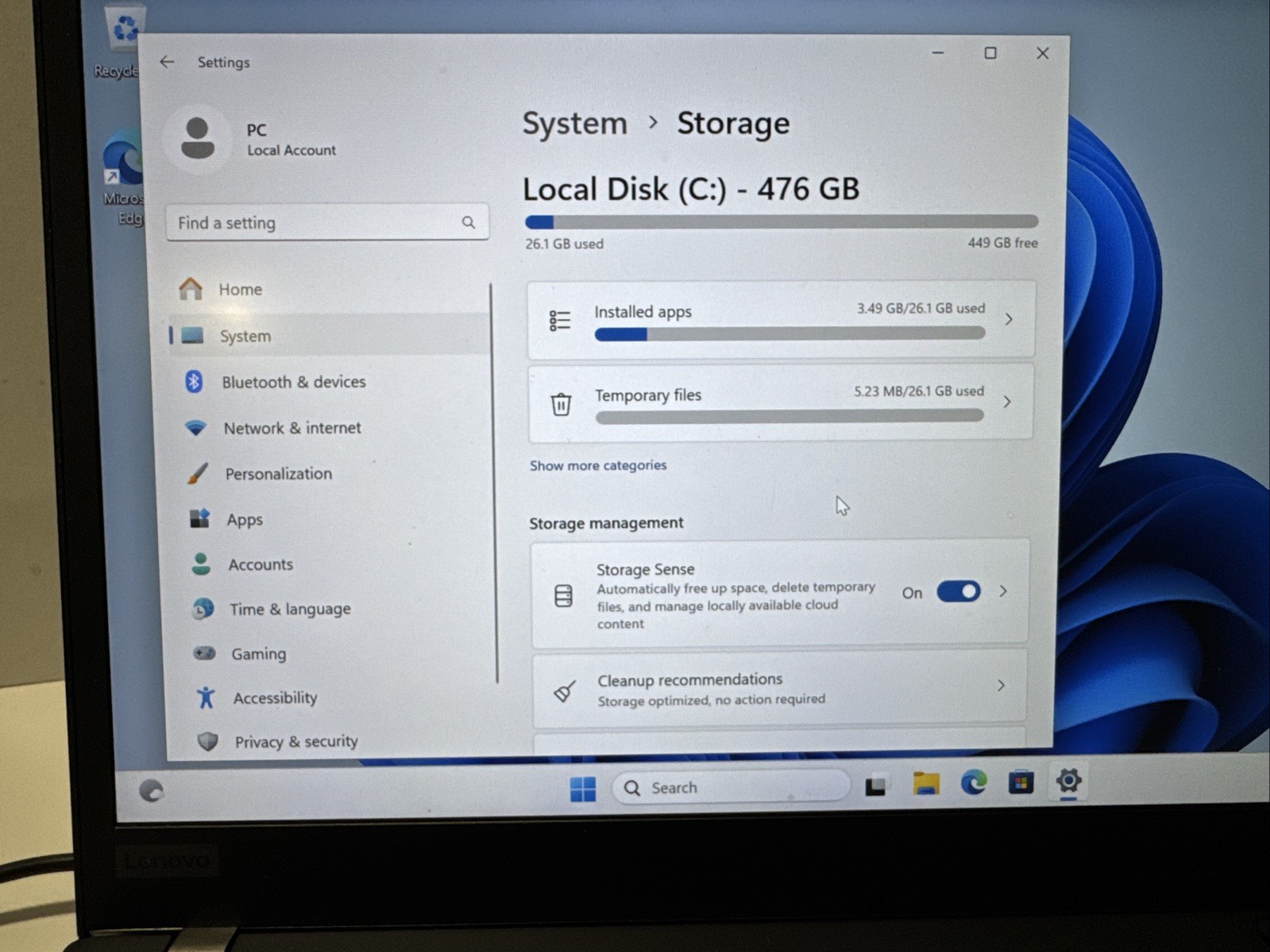
Task: Click the "26.1 GB used" text
Action: coord(564,244)
